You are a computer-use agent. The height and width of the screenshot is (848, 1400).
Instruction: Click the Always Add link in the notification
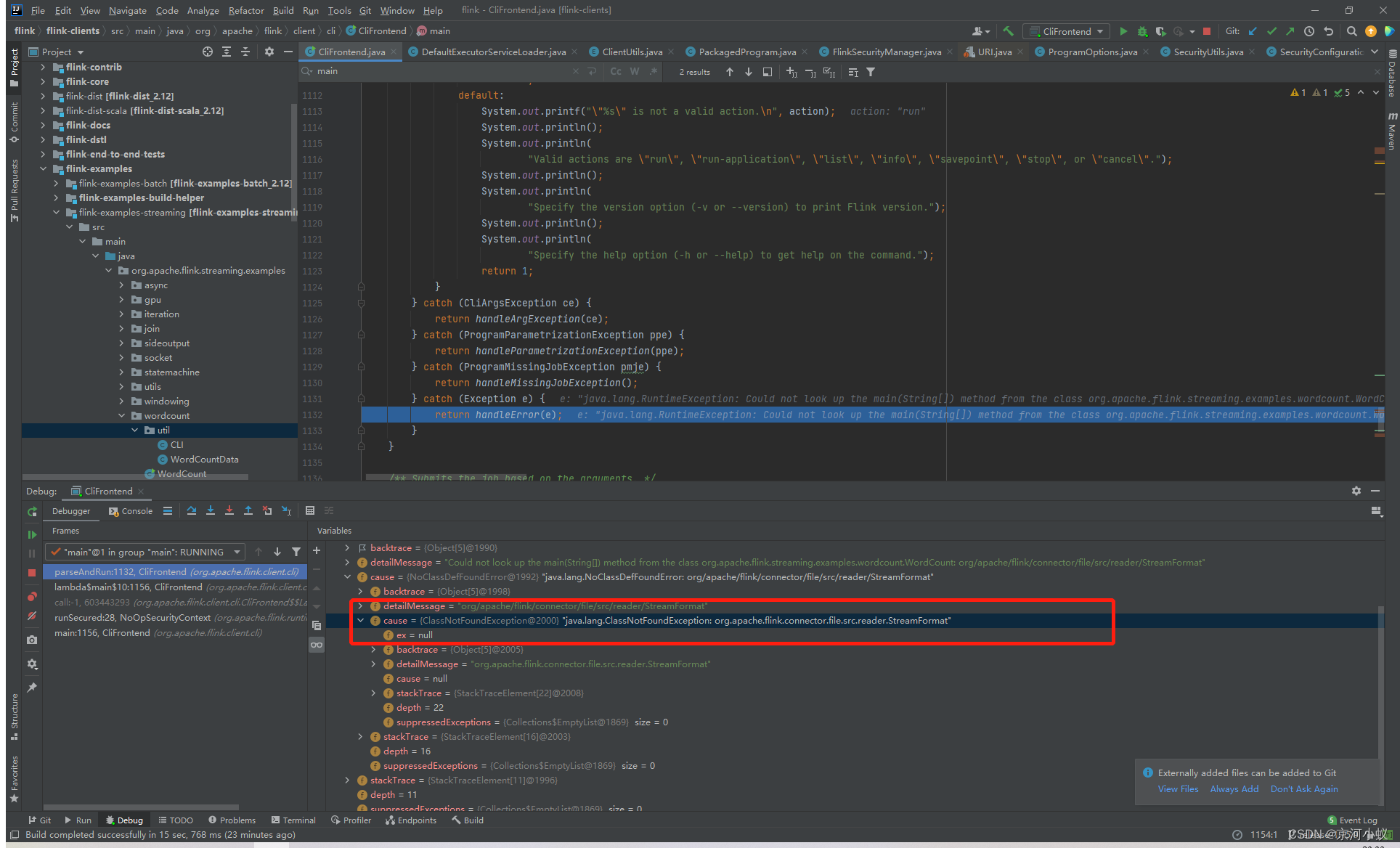click(x=1234, y=789)
